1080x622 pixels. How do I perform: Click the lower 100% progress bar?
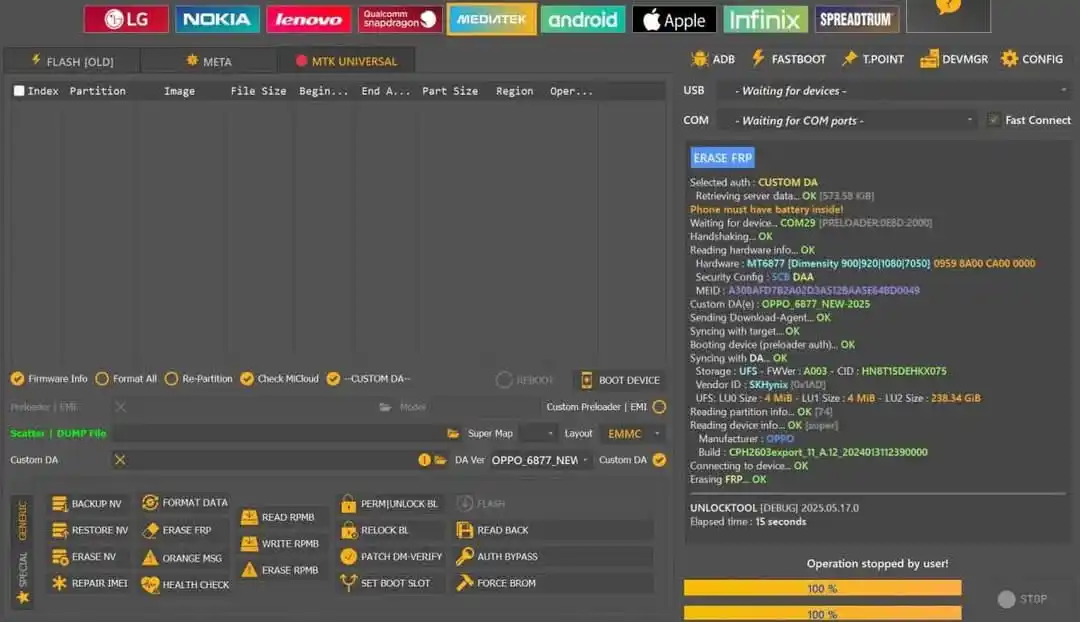(x=822, y=614)
